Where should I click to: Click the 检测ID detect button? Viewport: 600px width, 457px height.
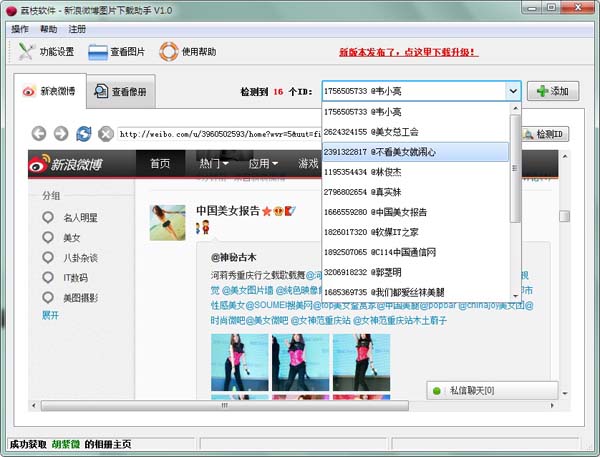coord(543,133)
